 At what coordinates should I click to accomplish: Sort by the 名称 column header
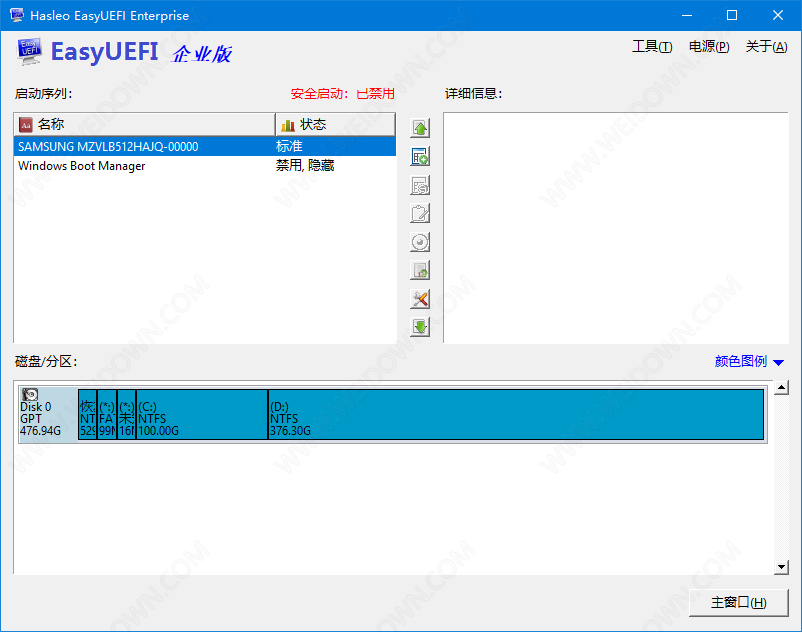(144, 124)
